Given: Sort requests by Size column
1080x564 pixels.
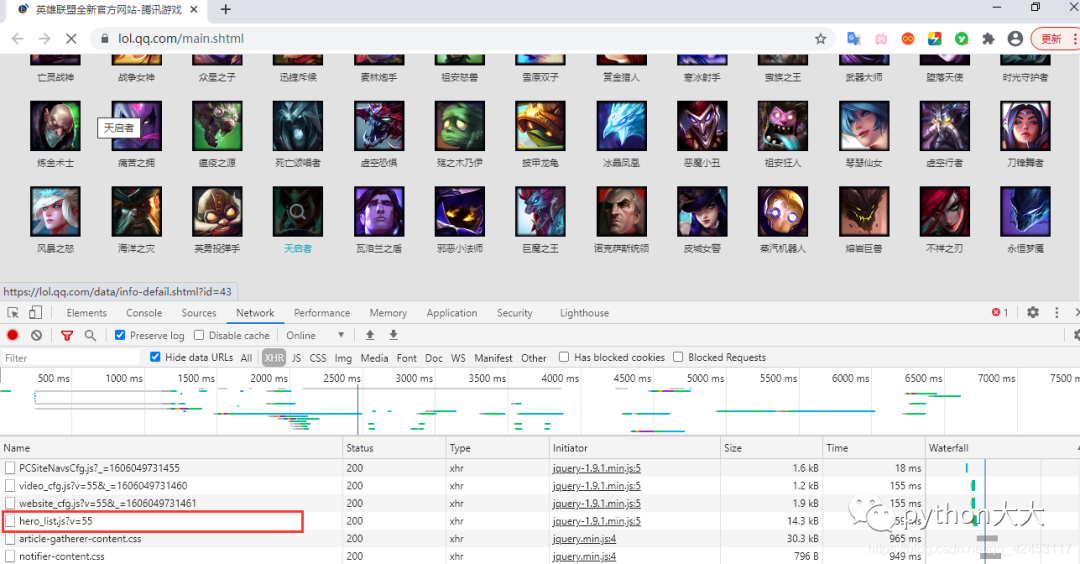Looking at the screenshot, I should [771, 448].
